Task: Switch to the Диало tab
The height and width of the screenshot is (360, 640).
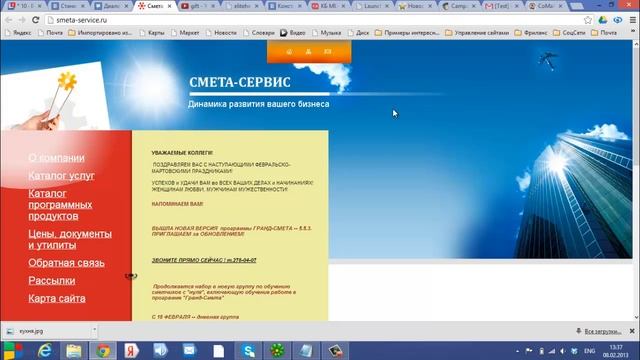Action: click(x=111, y=6)
